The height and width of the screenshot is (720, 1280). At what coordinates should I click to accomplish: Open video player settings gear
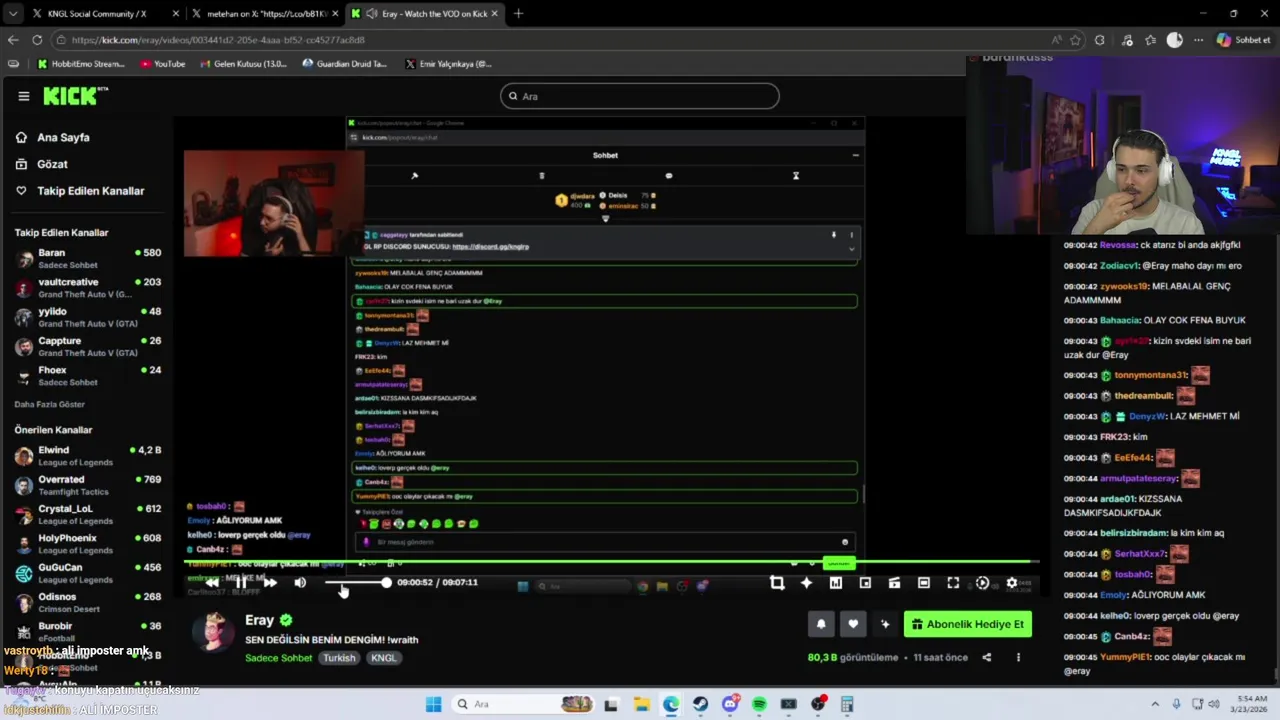pos(1012,583)
